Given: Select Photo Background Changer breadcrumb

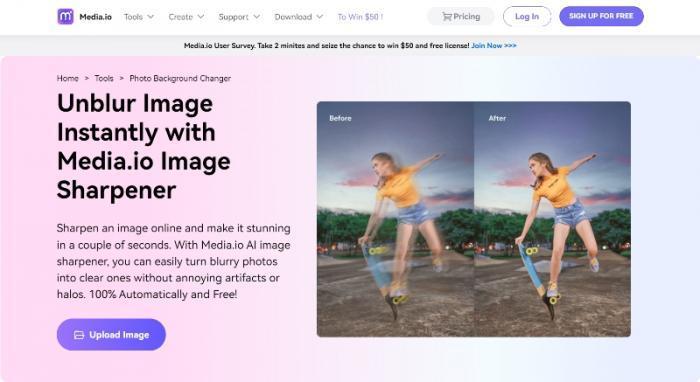Looking at the screenshot, I should (x=180, y=78).
